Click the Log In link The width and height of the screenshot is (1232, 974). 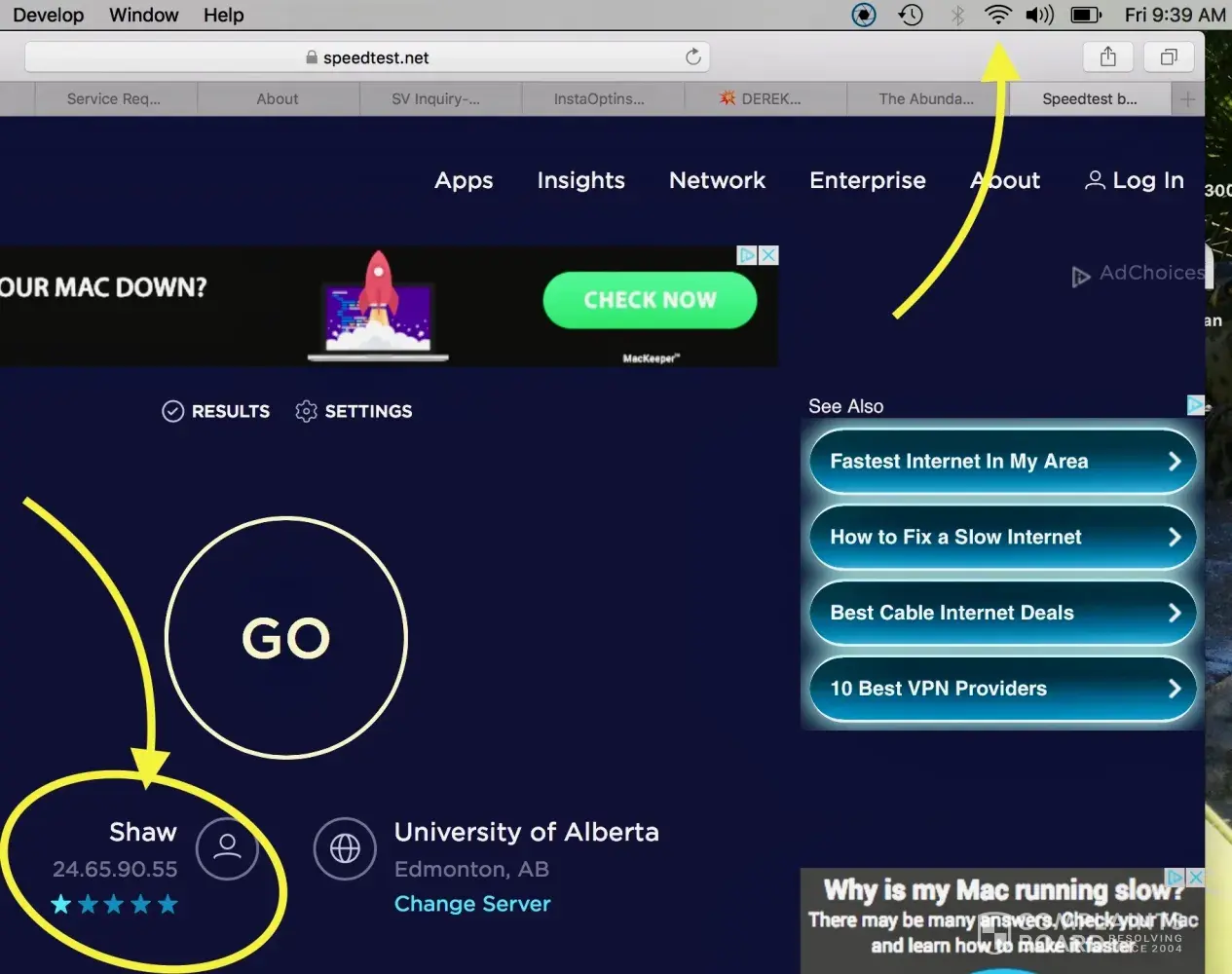(x=1135, y=180)
